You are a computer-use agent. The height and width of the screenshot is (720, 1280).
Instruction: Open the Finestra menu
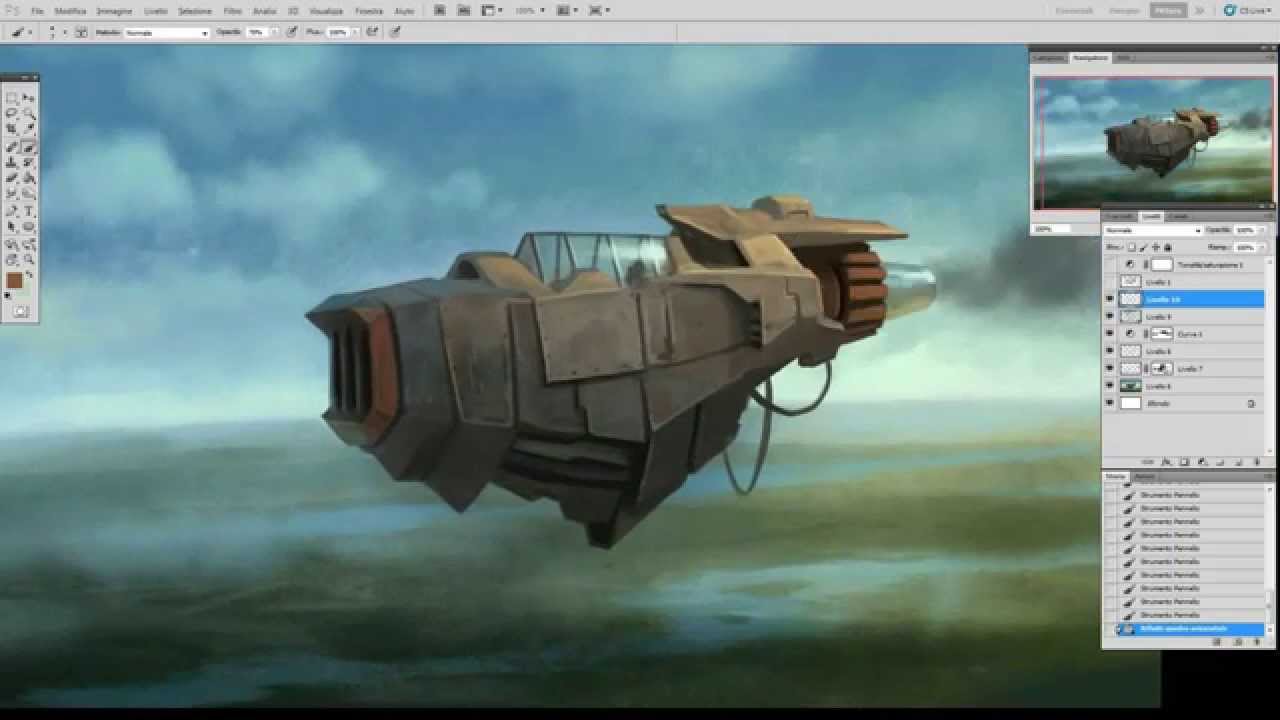pyautogui.click(x=369, y=10)
